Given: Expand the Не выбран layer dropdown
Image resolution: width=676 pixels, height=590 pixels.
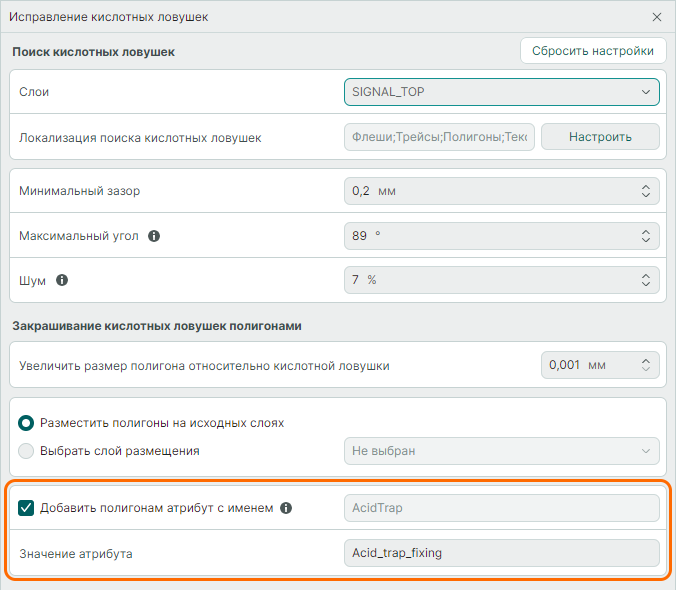Looking at the screenshot, I should pyautogui.click(x=501, y=451).
